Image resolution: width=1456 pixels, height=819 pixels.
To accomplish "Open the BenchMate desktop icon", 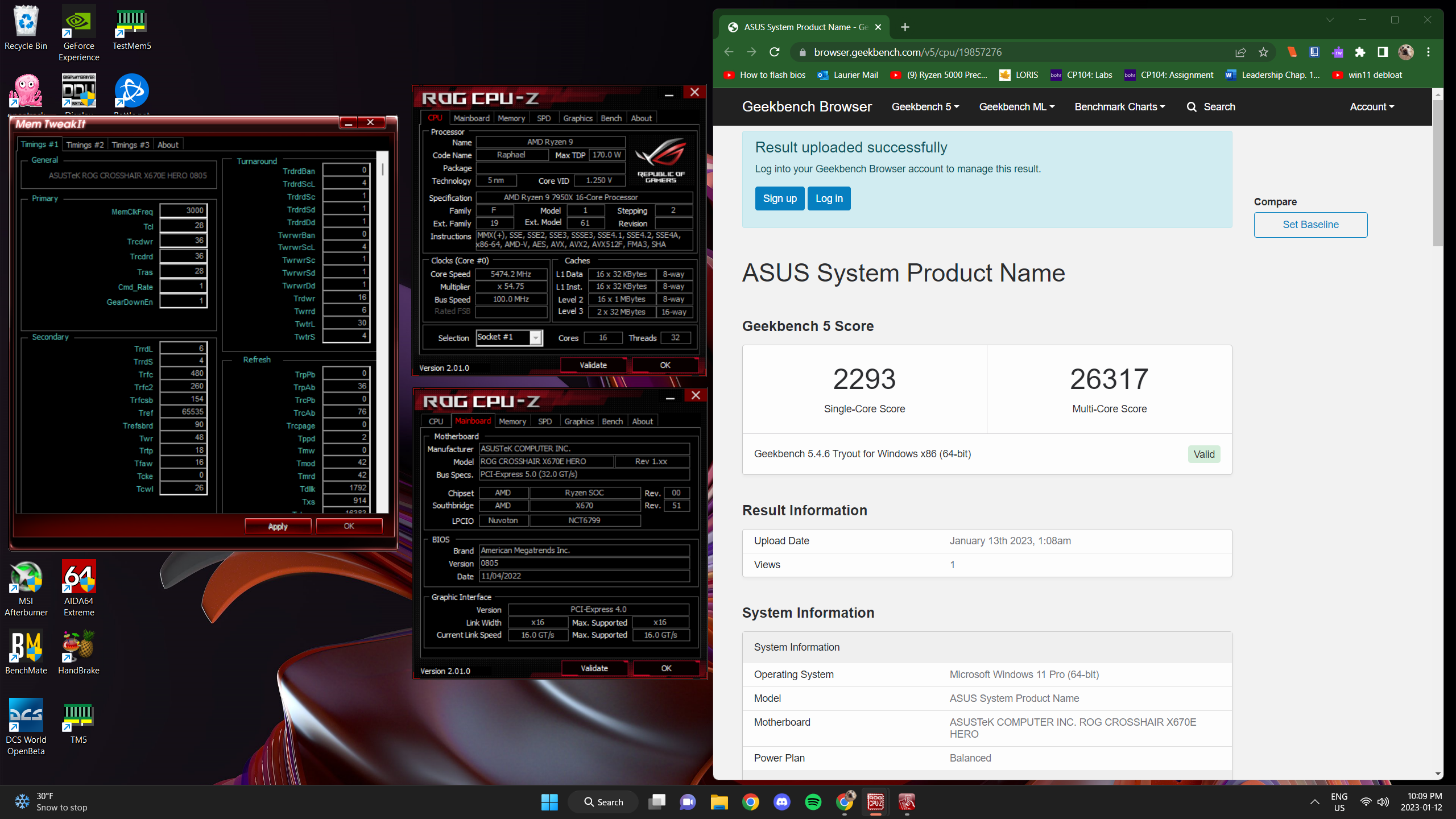I will tap(26, 652).
